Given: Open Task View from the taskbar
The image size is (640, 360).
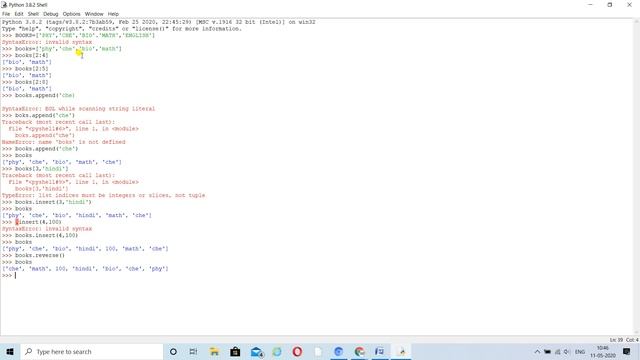Looking at the screenshot, I should pyautogui.click(x=193, y=351).
